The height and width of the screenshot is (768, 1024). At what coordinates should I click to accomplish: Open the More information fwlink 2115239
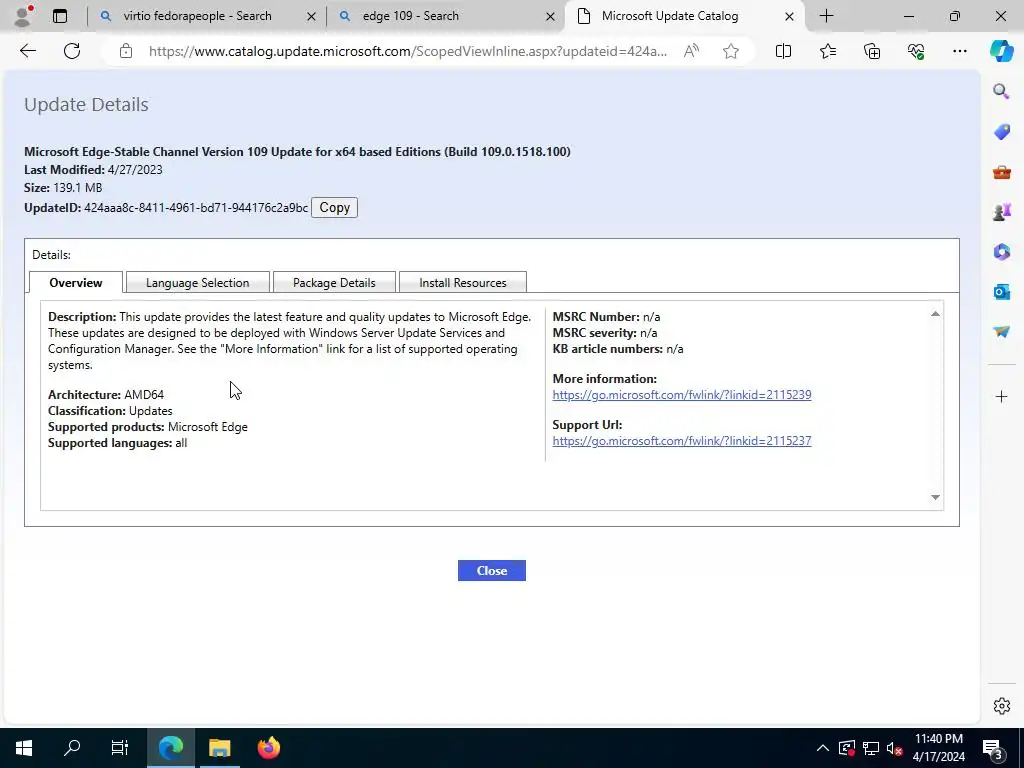pyautogui.click(x=682, y=394)
